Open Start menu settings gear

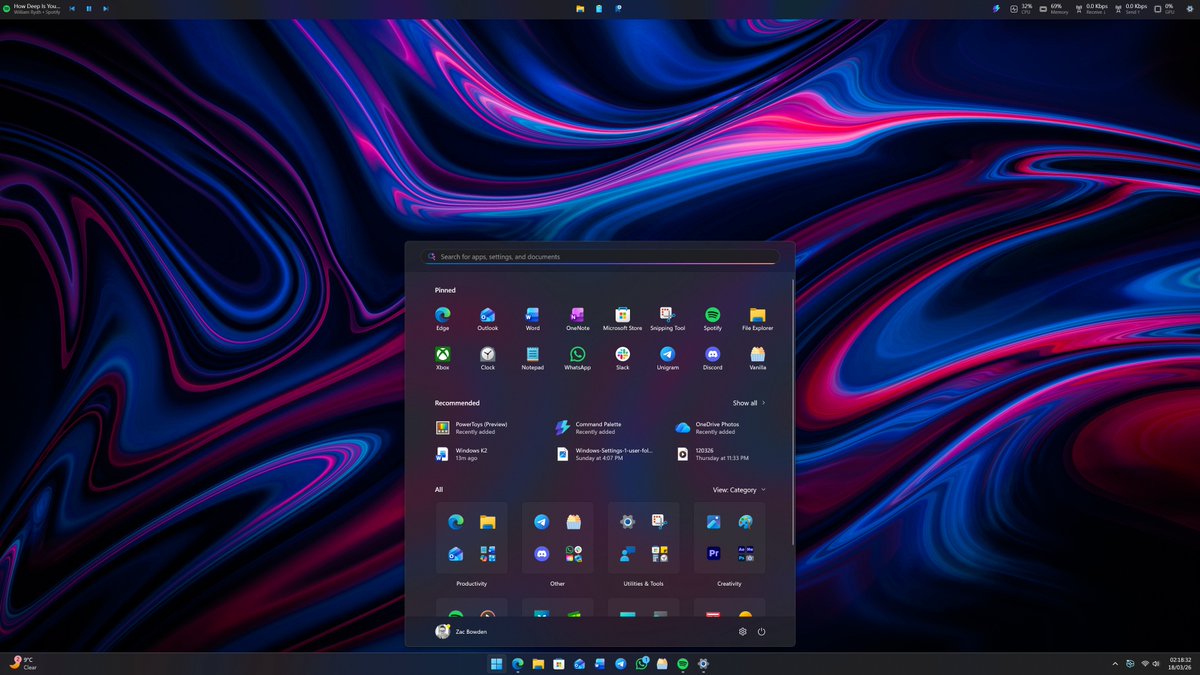742,632
